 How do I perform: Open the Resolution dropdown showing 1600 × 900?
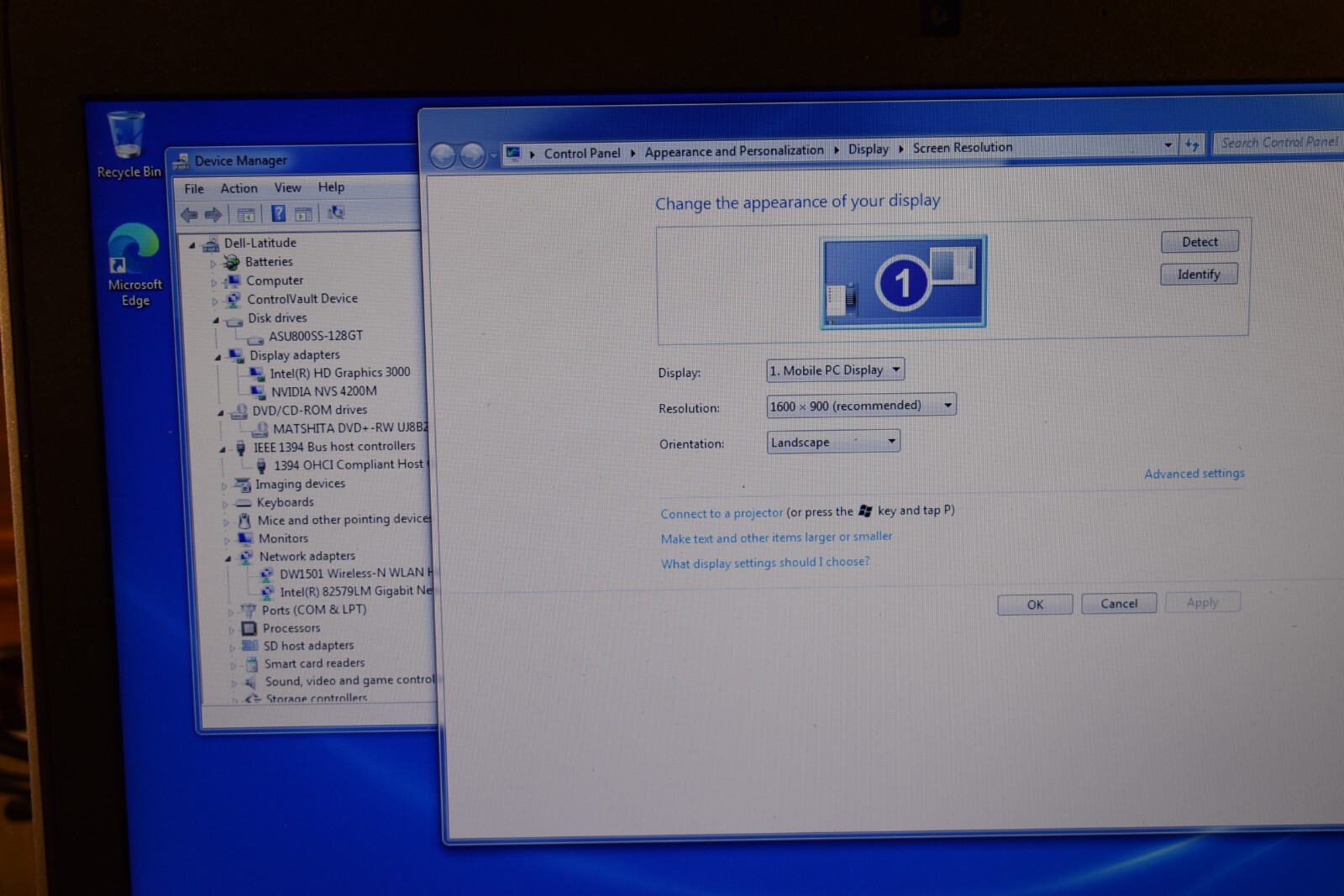861,406
